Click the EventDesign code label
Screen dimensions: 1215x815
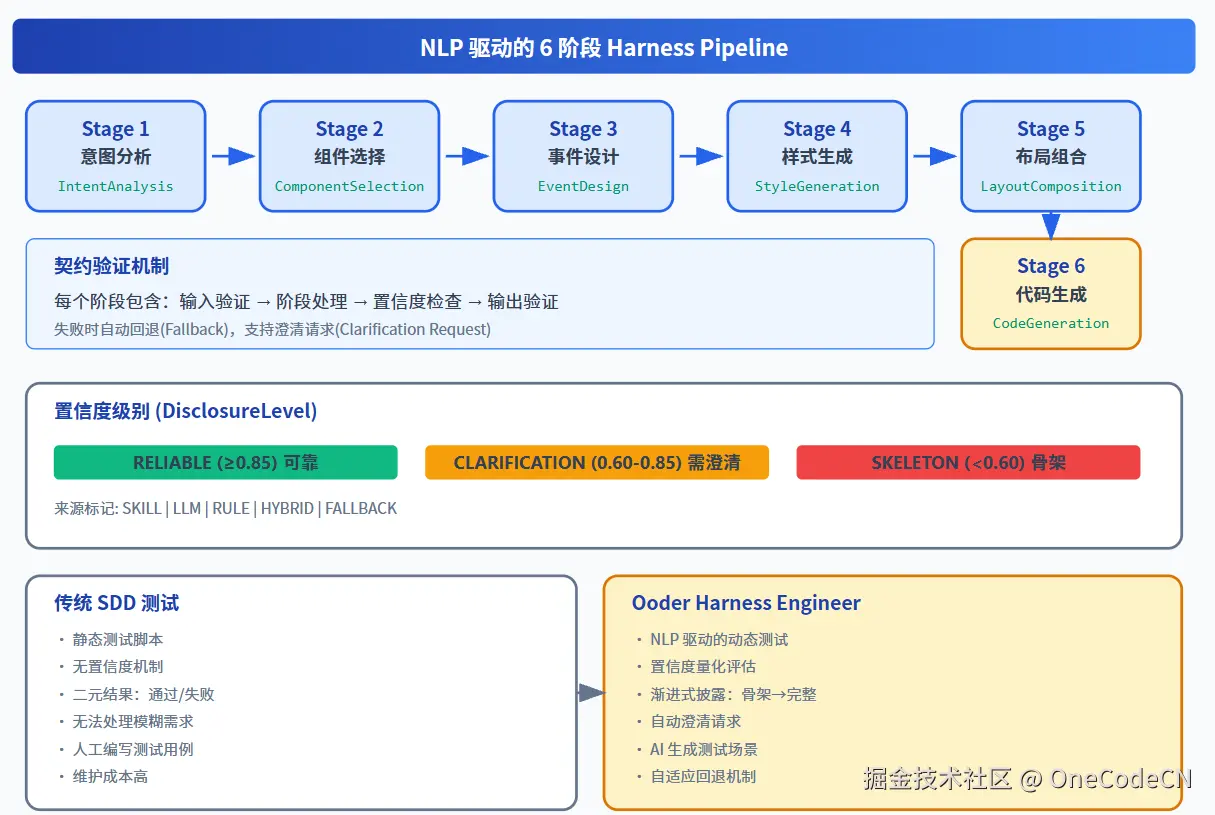(583, 186)
